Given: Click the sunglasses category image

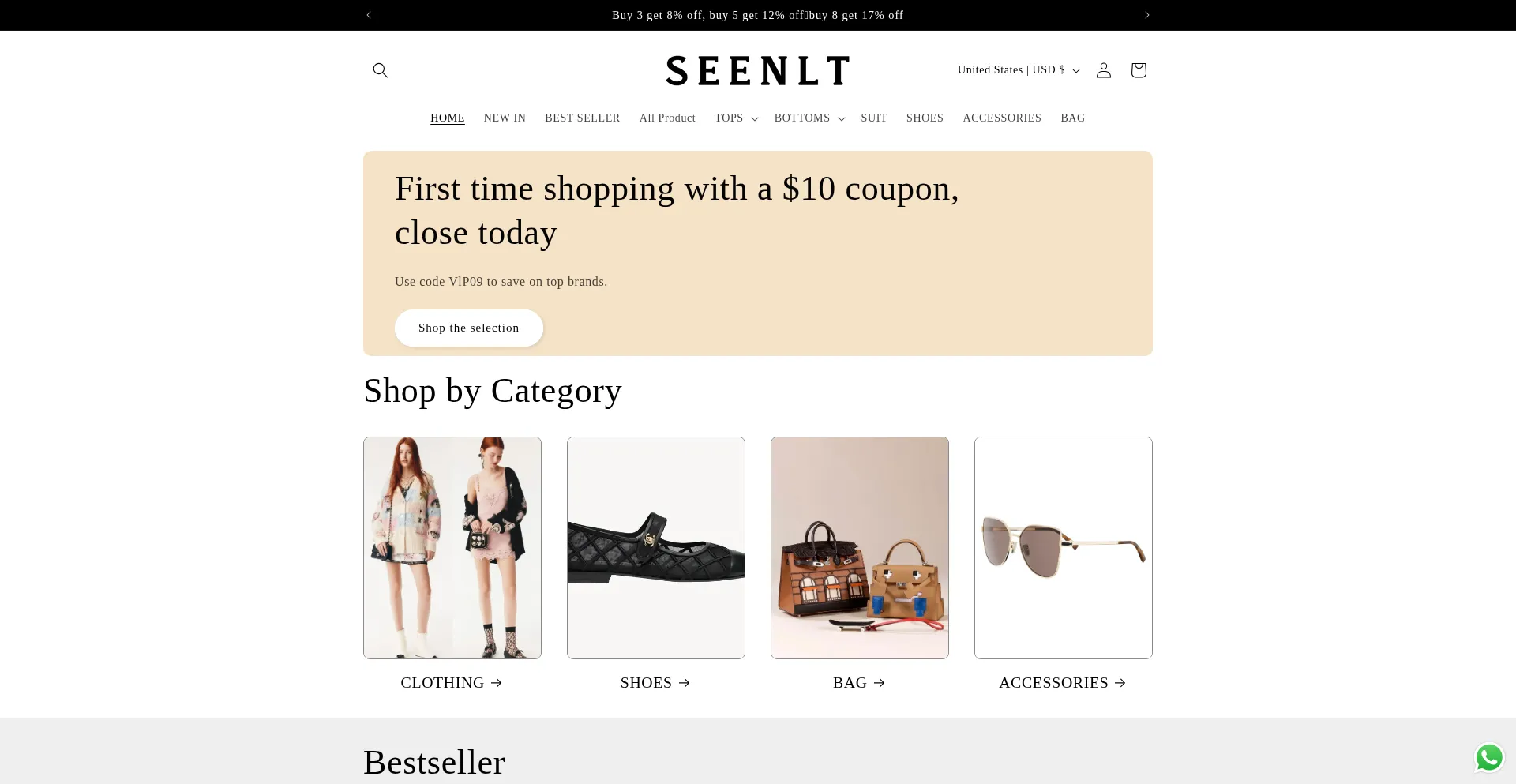Looking at the screenshot, I should pyautogui.click(x=1063, y=548).
